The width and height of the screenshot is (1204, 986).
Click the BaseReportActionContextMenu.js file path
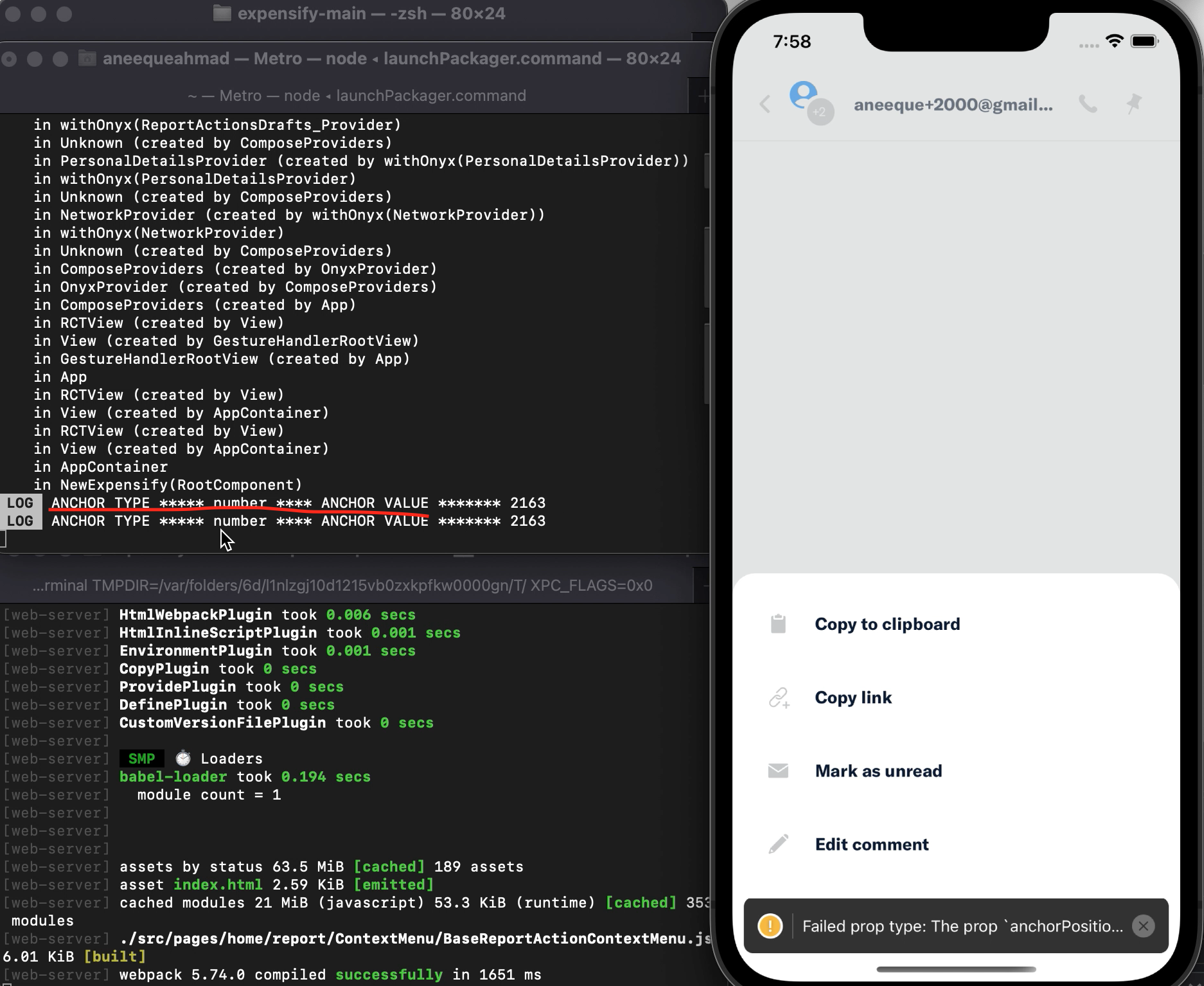(415, 938)
